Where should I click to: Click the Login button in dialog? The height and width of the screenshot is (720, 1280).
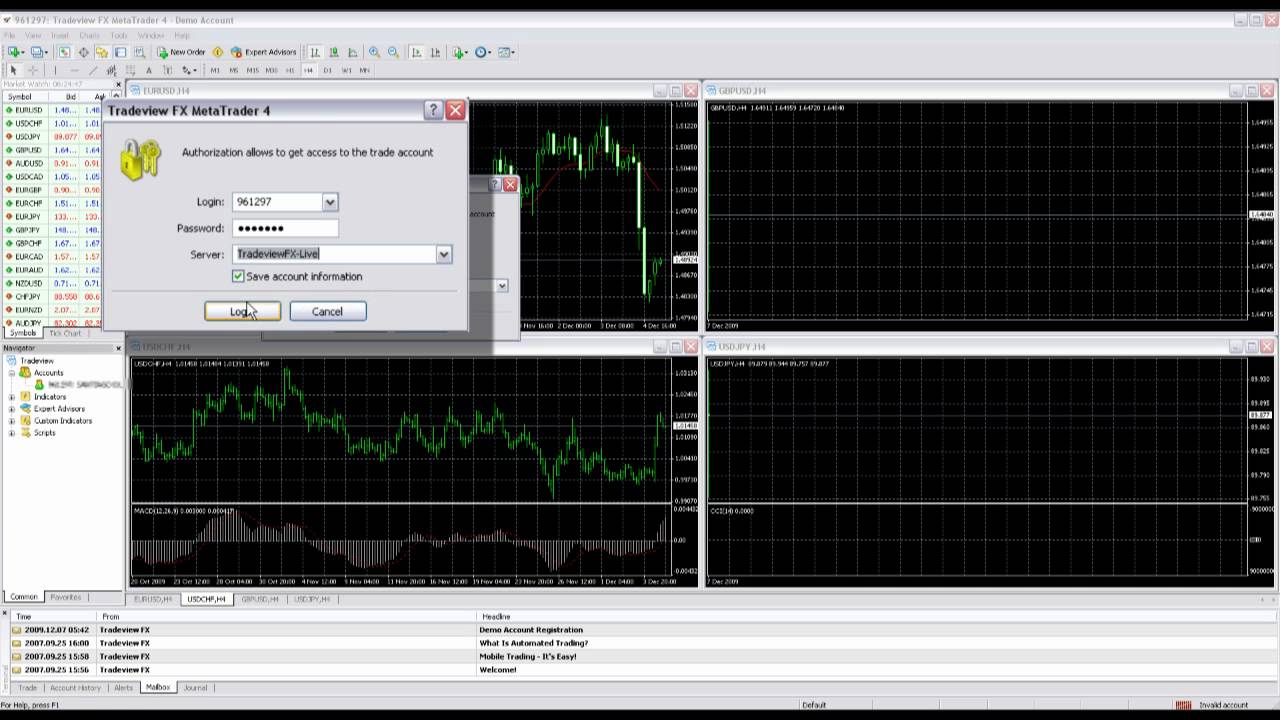[x=242, y=311]
